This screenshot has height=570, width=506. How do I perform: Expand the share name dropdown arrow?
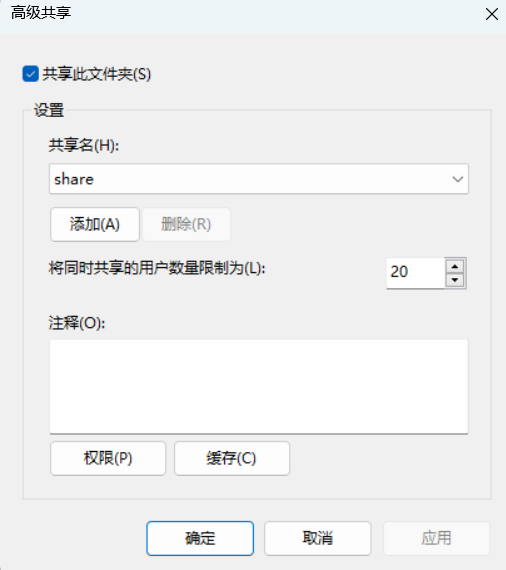[457, 179]
